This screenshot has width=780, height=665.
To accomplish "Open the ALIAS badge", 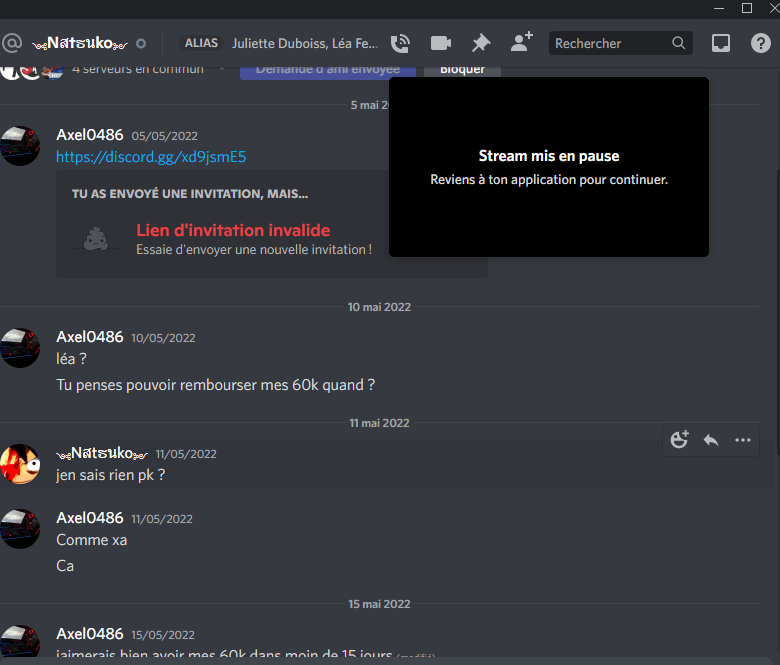I will pyautogui.click(x=201, y=43).
